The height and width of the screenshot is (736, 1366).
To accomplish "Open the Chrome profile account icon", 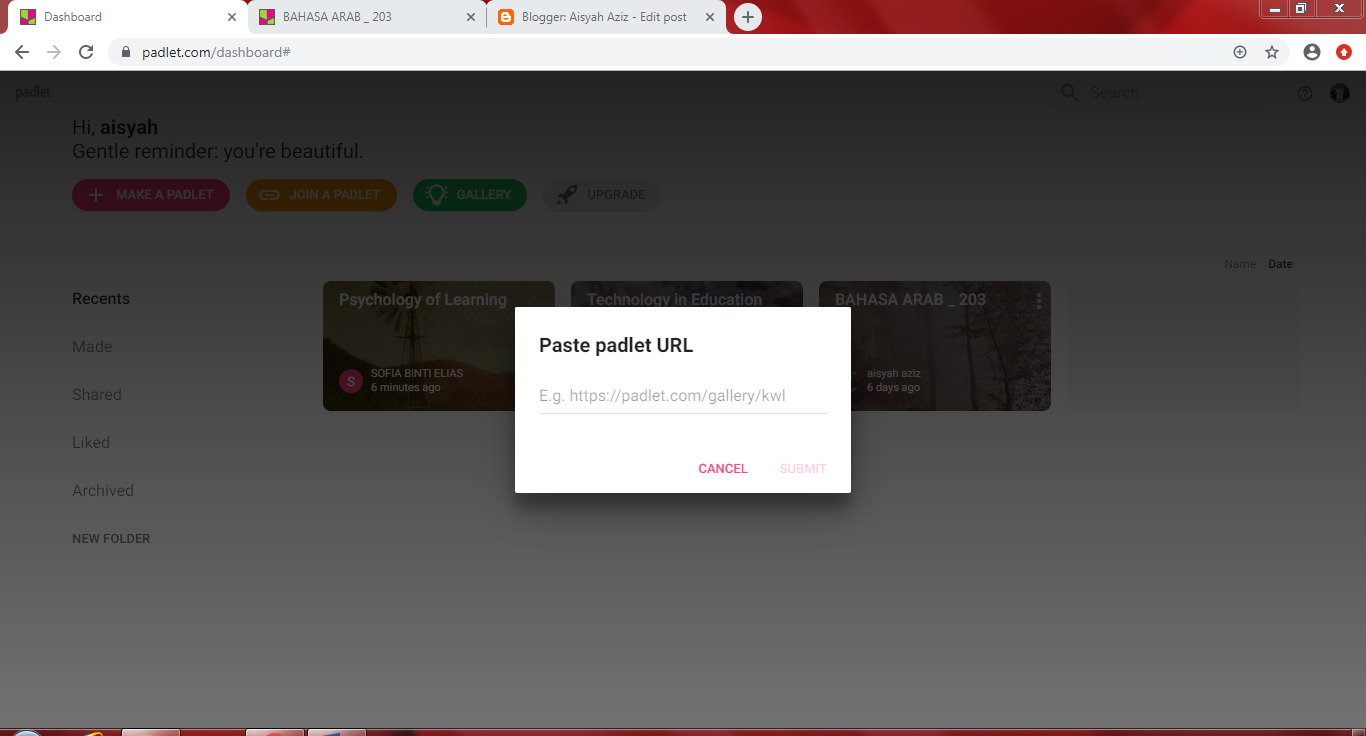I will coord(1312,52).
